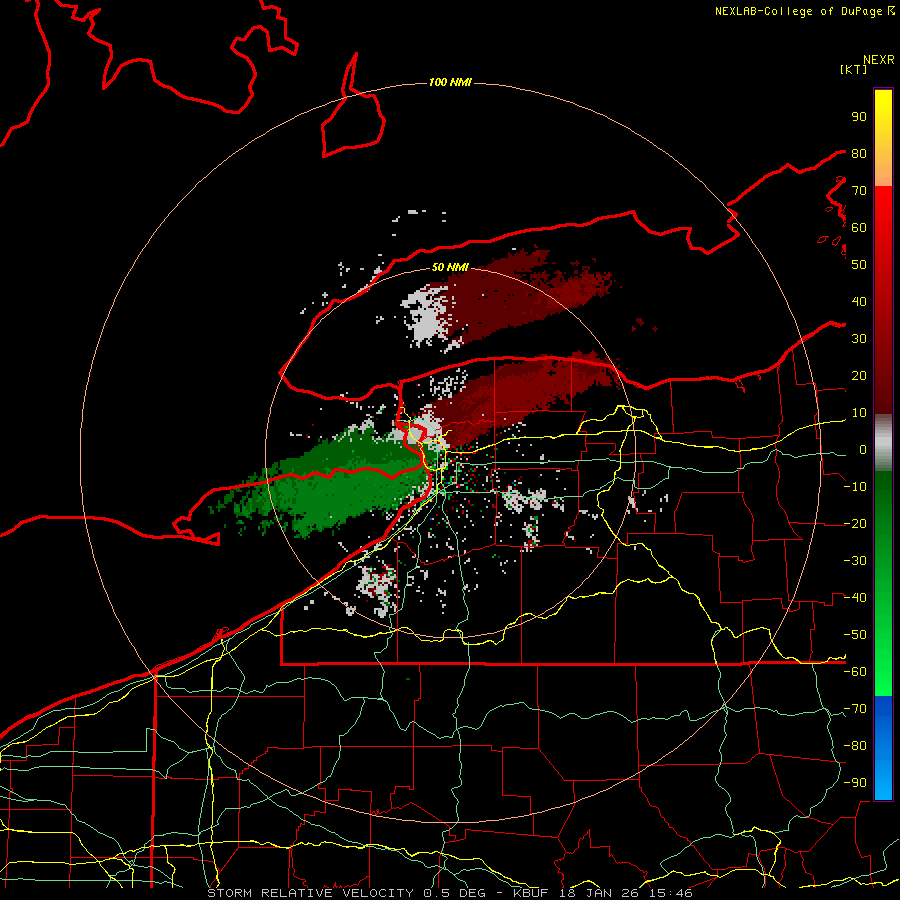The width and height of the screenshot is (900, 900).
Task: Click the -40 value on the velocity scale
Action: [855, 598]
